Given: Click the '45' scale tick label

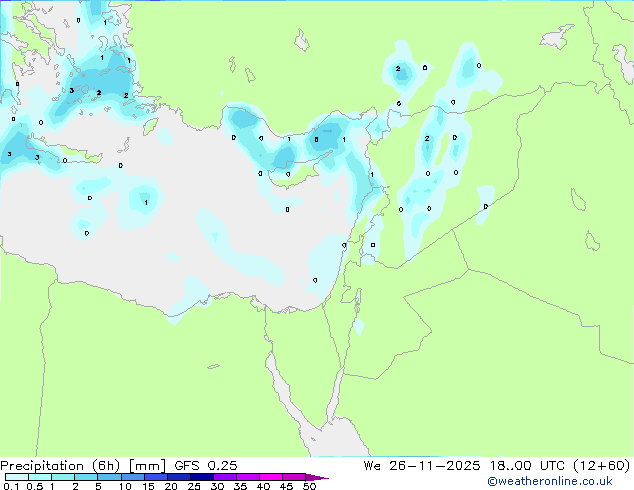Looking at the screenshot, I should click(x=286, y=486).
